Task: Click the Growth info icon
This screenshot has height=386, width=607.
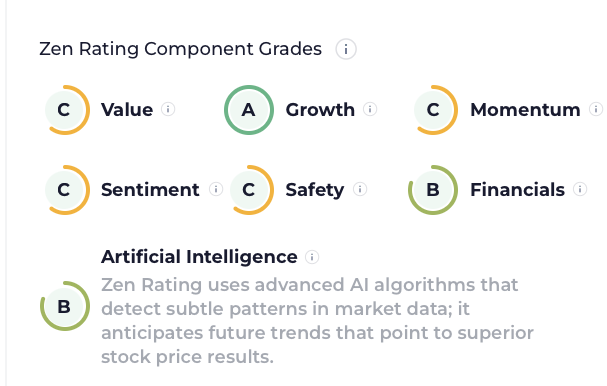Action: point(370,110)
